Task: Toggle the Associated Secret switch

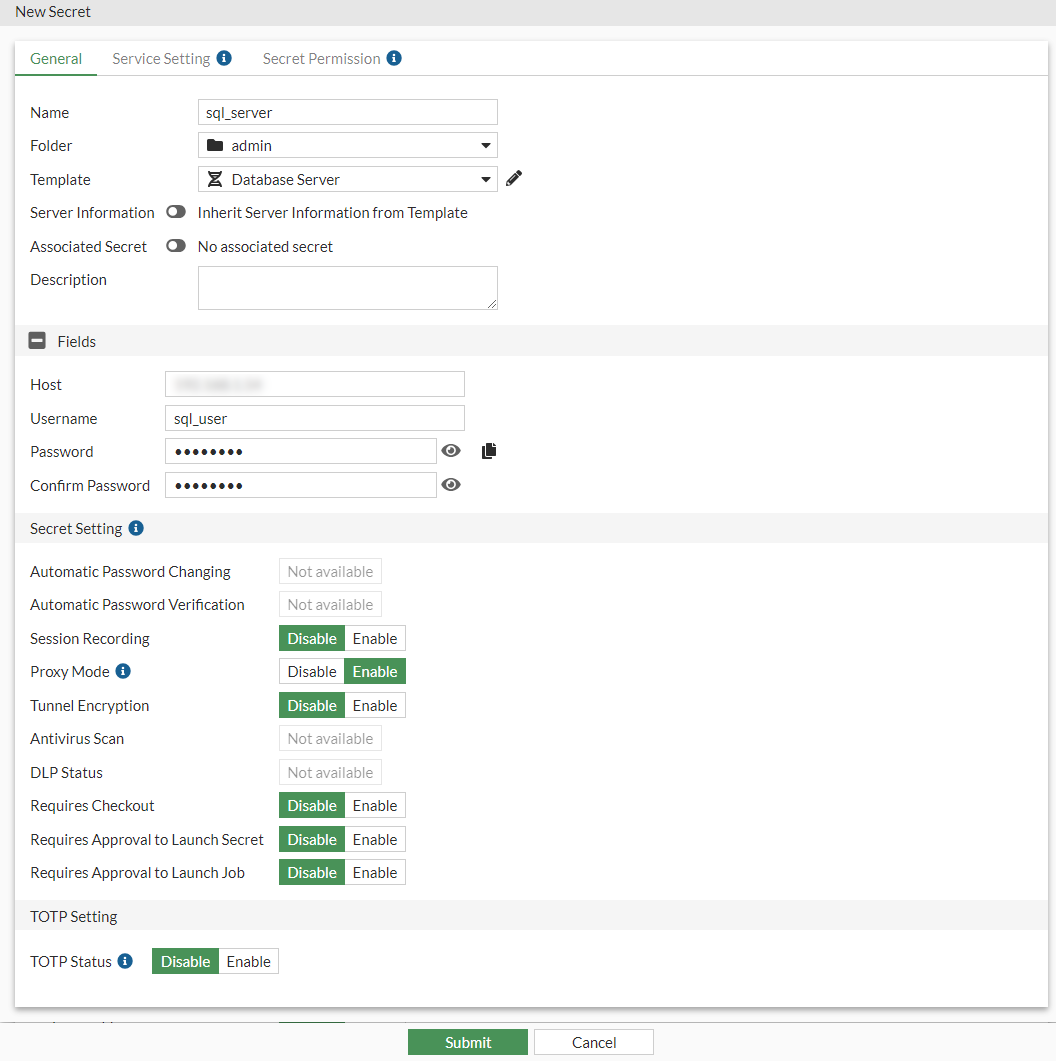Action: (x=176, y=246)
